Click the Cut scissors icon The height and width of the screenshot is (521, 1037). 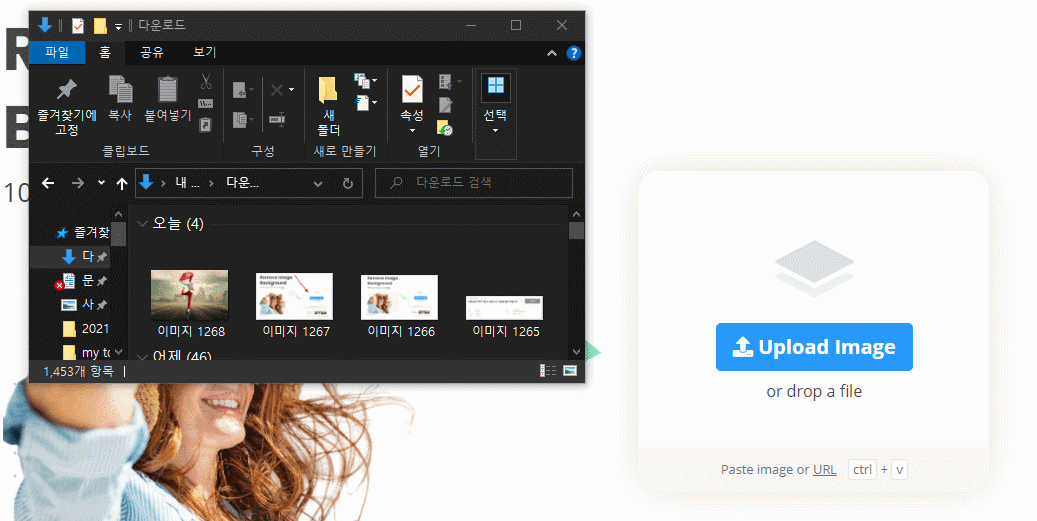(x=206, y=81)
